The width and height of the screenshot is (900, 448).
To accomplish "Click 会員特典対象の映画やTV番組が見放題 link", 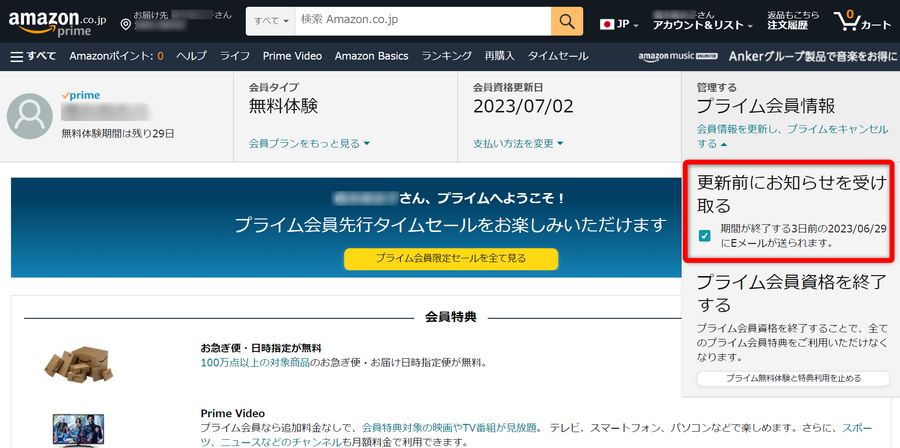I will click(x=449, y=427).
